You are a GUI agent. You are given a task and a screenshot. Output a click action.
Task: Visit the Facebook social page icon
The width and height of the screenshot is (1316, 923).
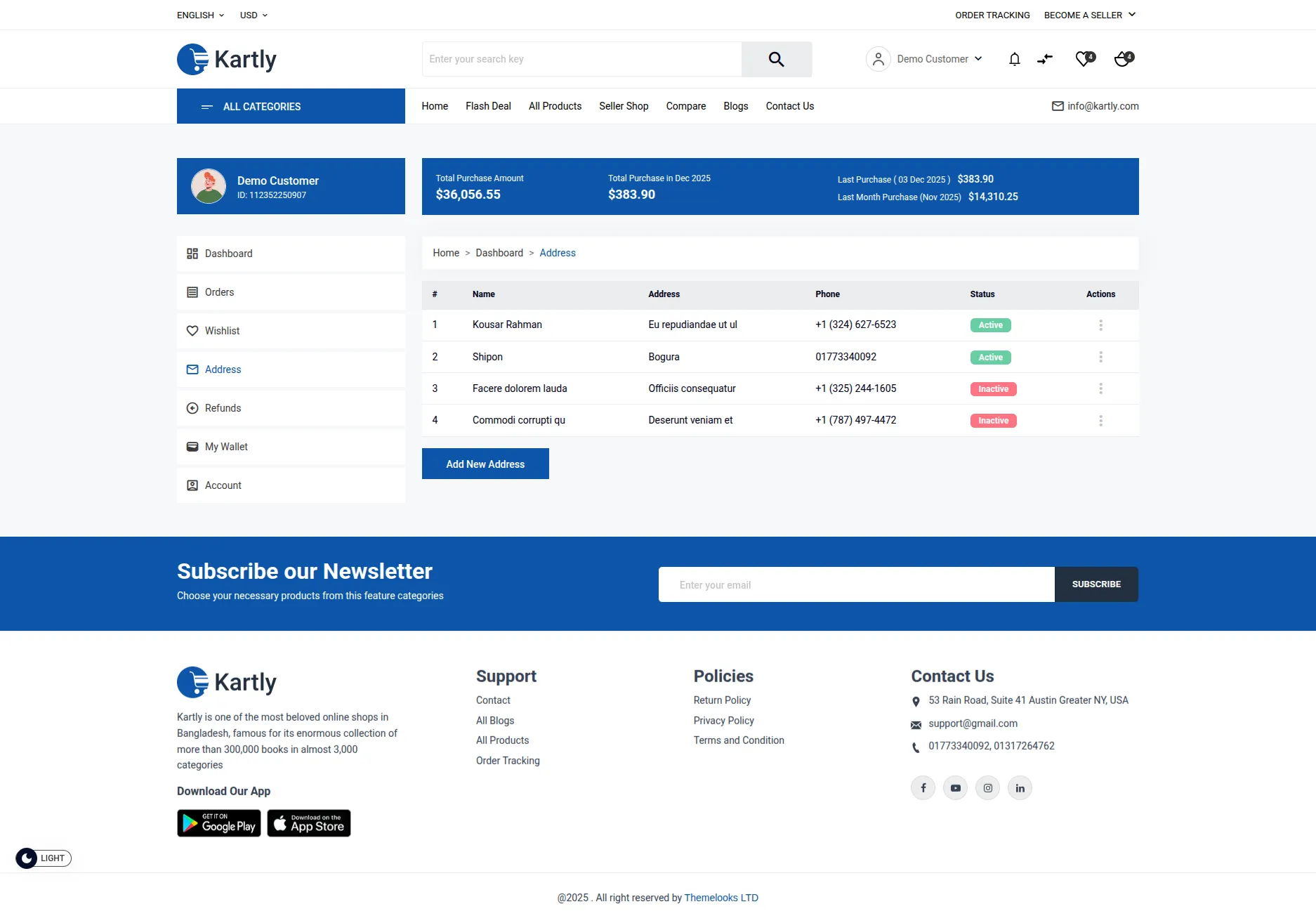tap(923, 788)
